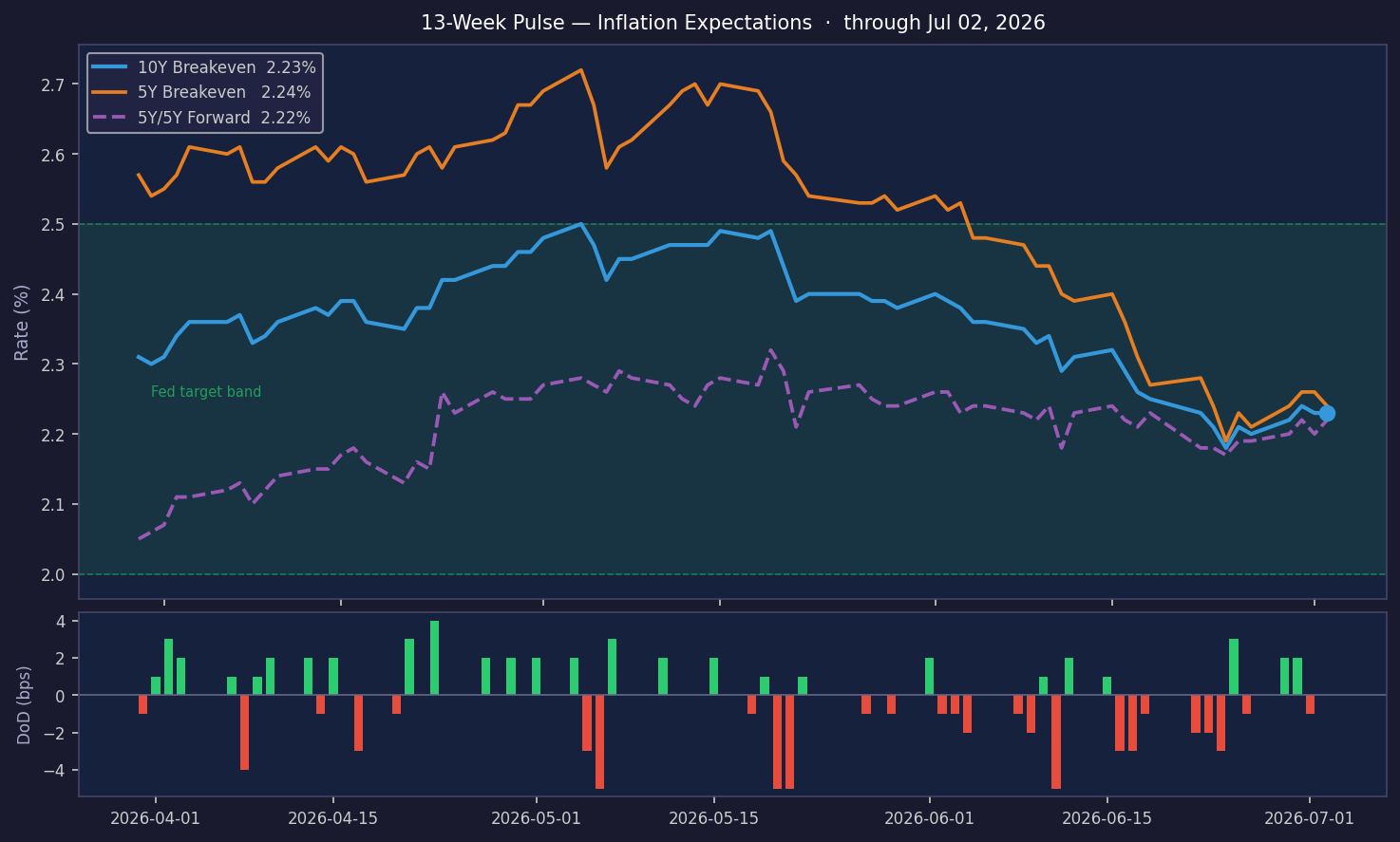
Task: Click the 2.1 rate axis tick label
Action: [x=53, y=504]
